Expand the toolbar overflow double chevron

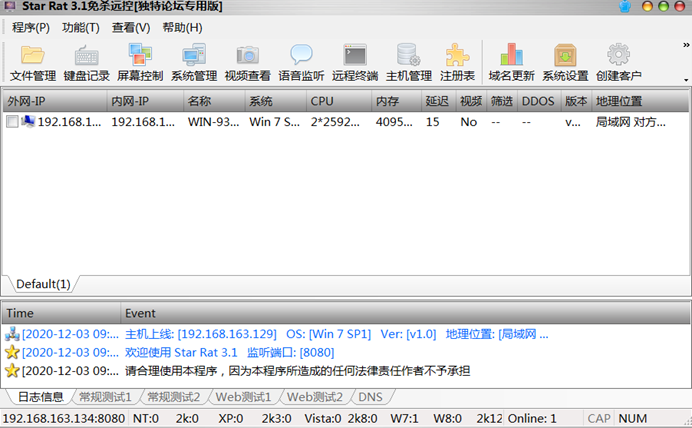coord(686,45)
